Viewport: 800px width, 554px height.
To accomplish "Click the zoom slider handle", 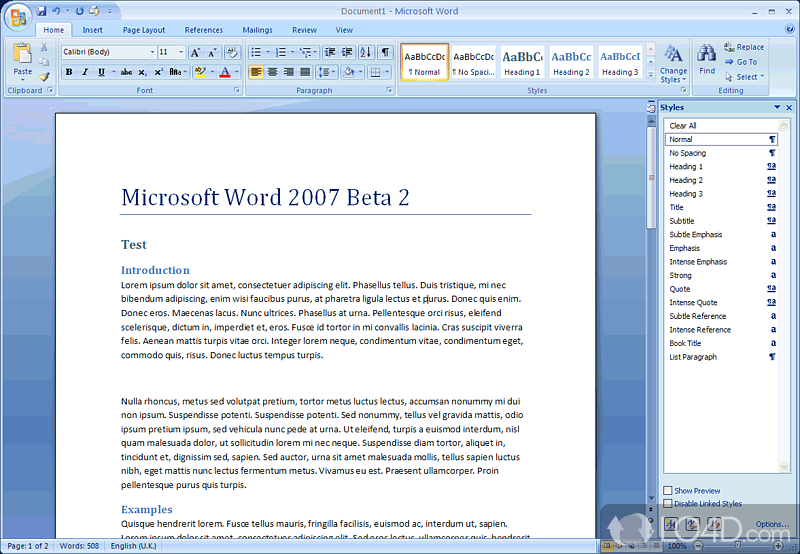I will tap(738, 546).
